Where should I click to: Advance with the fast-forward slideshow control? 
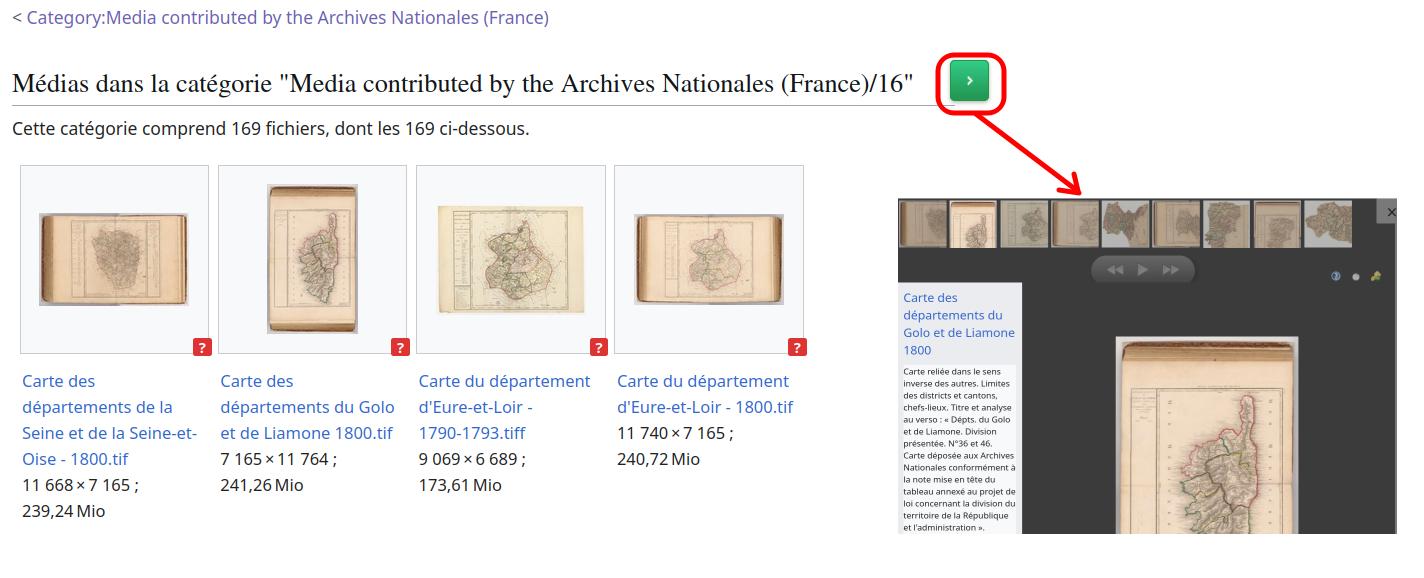pyautogui.click(x=1171, y=270)
